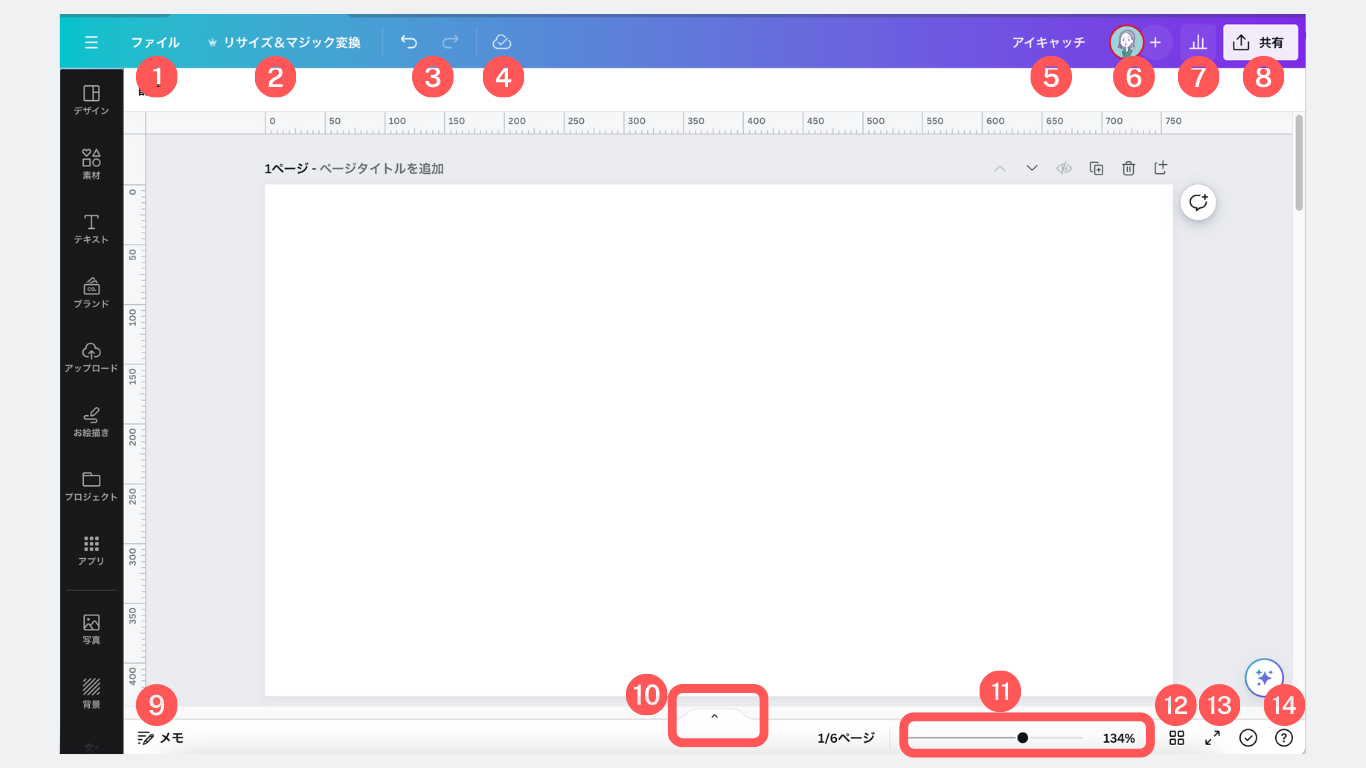Open the アップロード uploads panel
The height and width of the screenshot is (768, 1366).
[91, 357]
